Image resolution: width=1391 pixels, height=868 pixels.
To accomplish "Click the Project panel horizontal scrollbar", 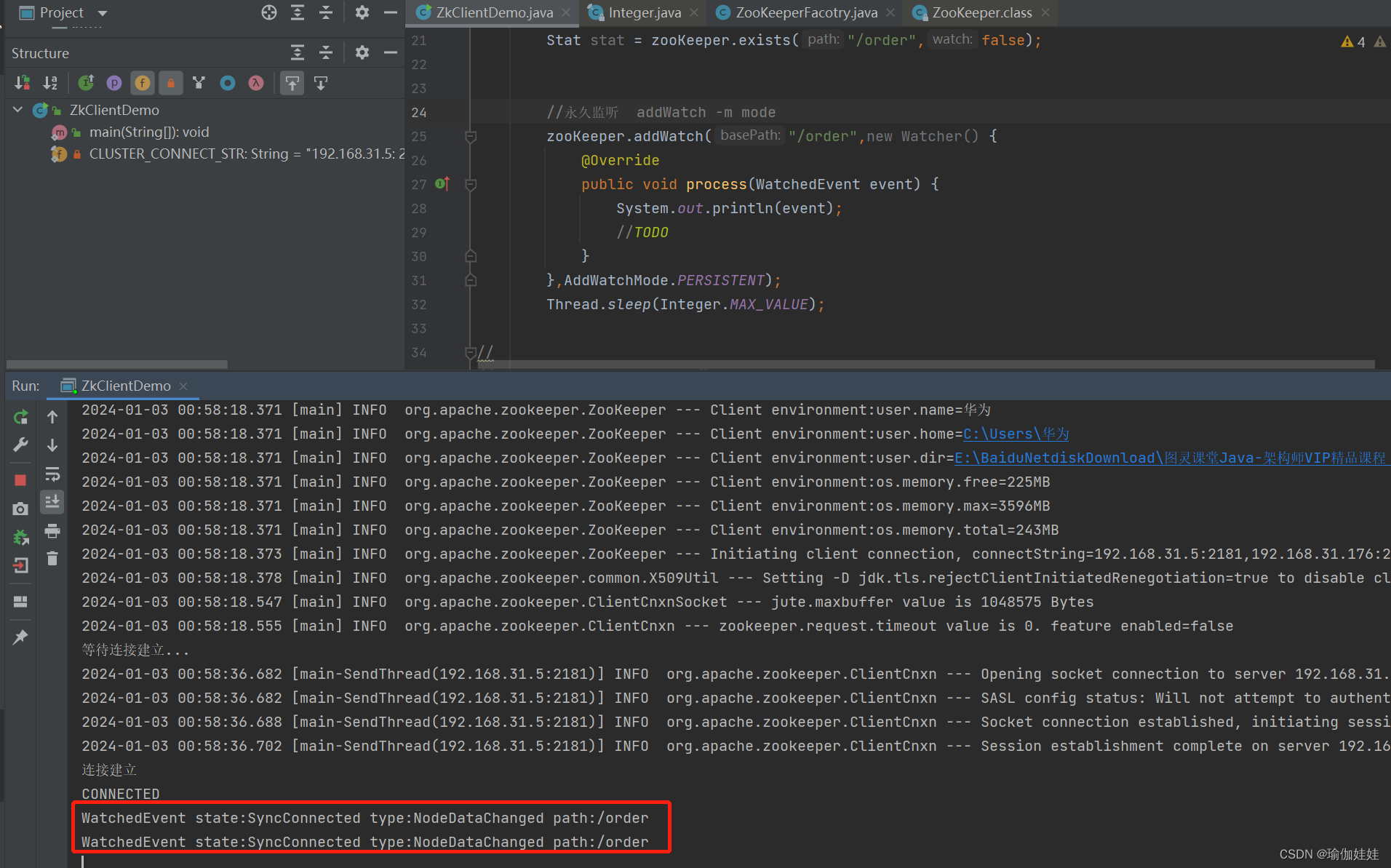I will click(116, 364).
